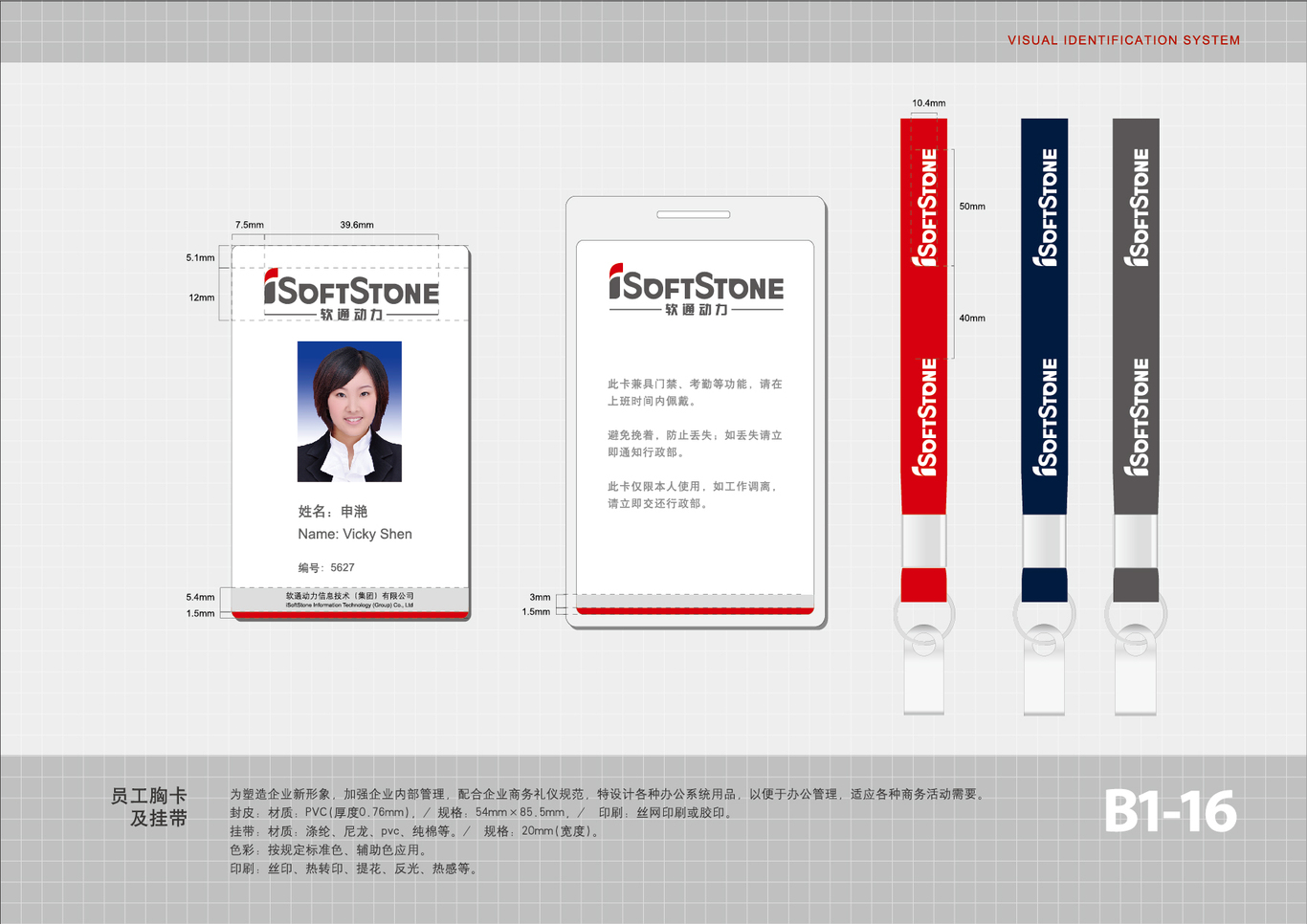Click the plastic clip below the gray lanyard
This screenshot has height=924, width=1307.
(x=1136, y=671)
